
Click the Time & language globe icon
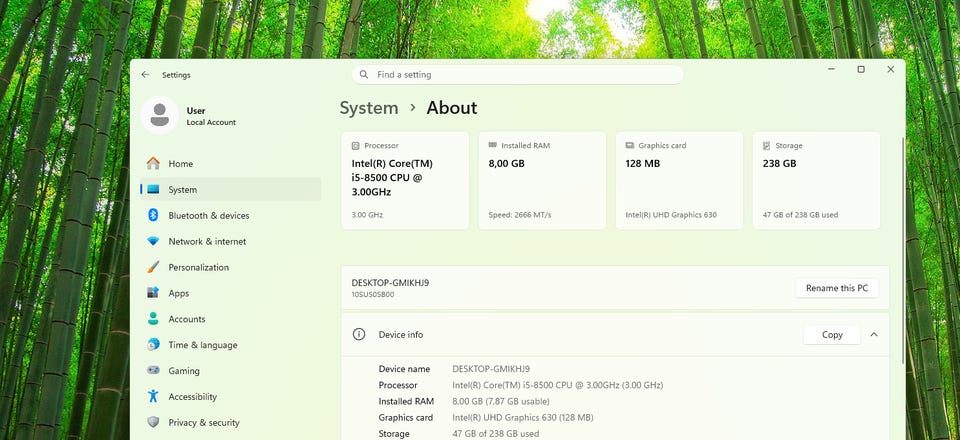tap(153, 345)
